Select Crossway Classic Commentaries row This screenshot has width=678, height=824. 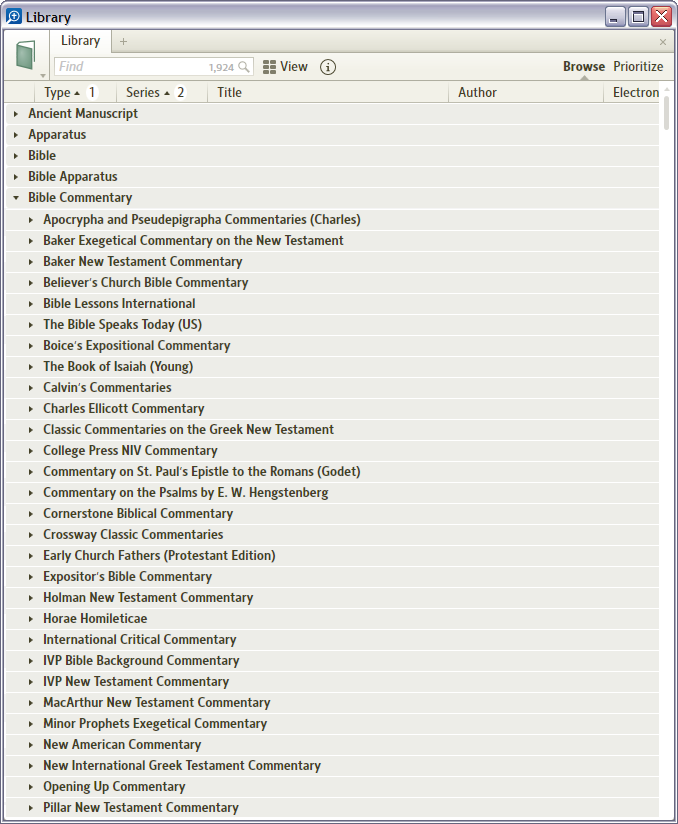pos(332,534)
